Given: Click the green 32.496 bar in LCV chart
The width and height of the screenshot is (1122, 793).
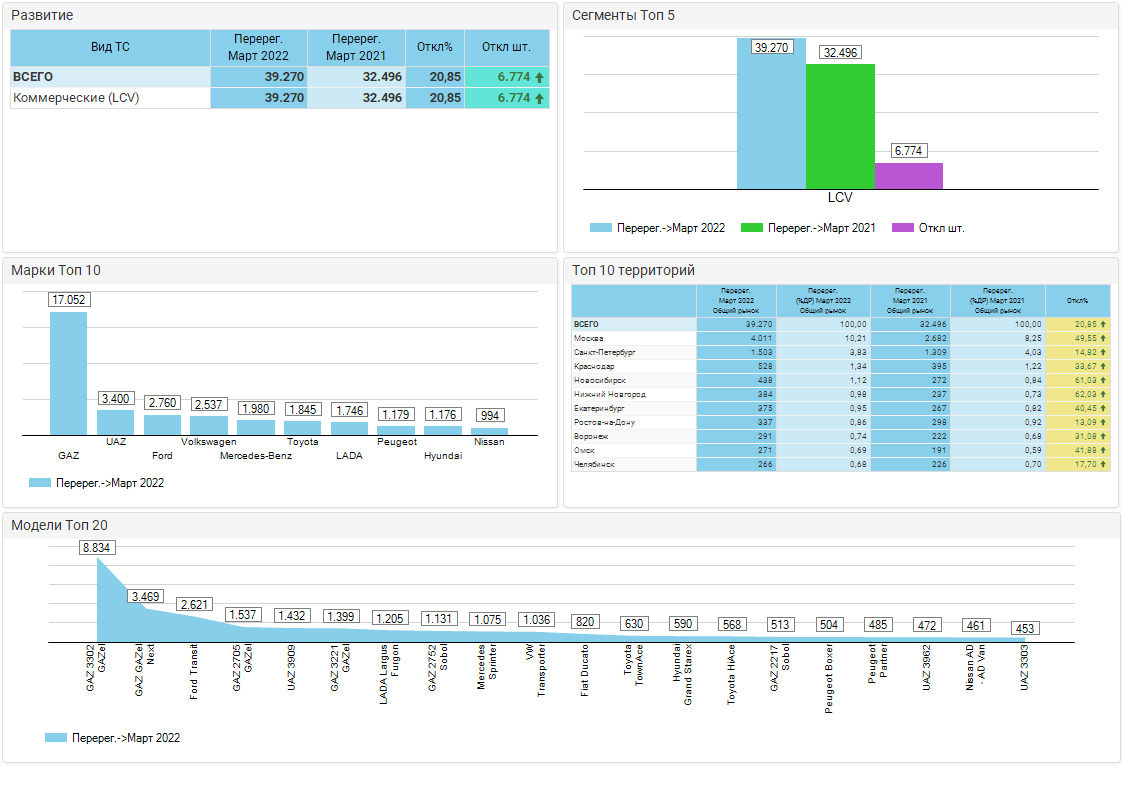Looking at the screenshot, I should pyautogui.click(x=840, y=126).
